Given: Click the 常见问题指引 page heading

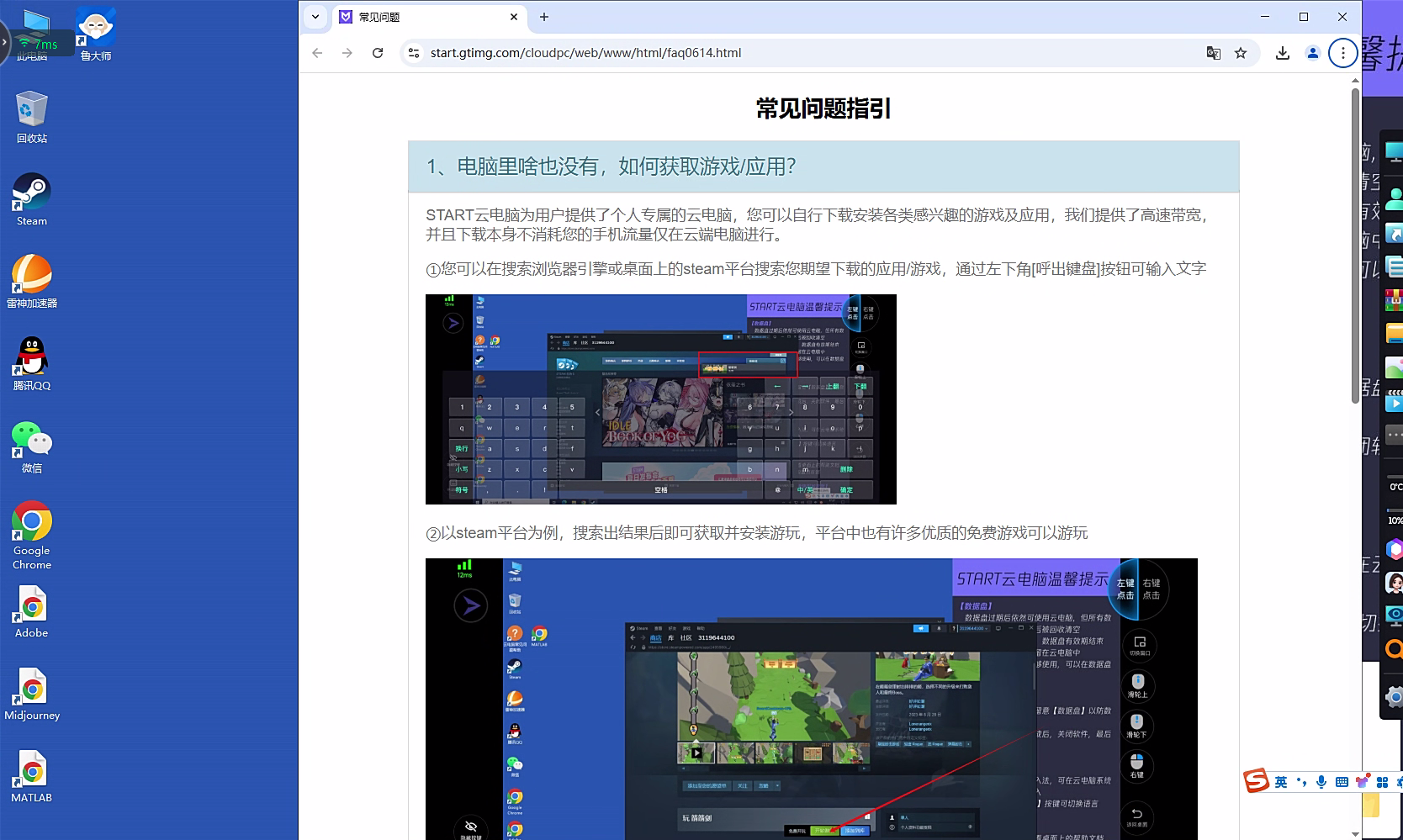Looking at the screenshot, I should (x=823, y=109).
